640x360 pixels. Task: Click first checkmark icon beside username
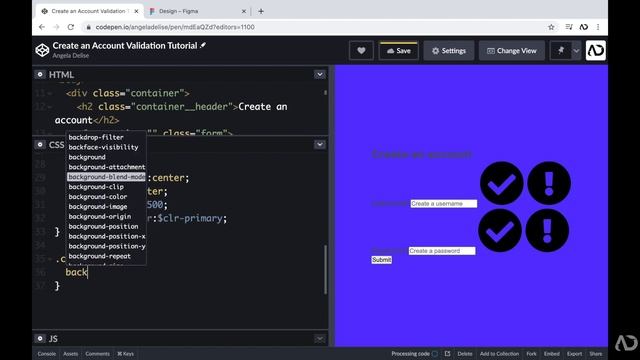point(502,183)
